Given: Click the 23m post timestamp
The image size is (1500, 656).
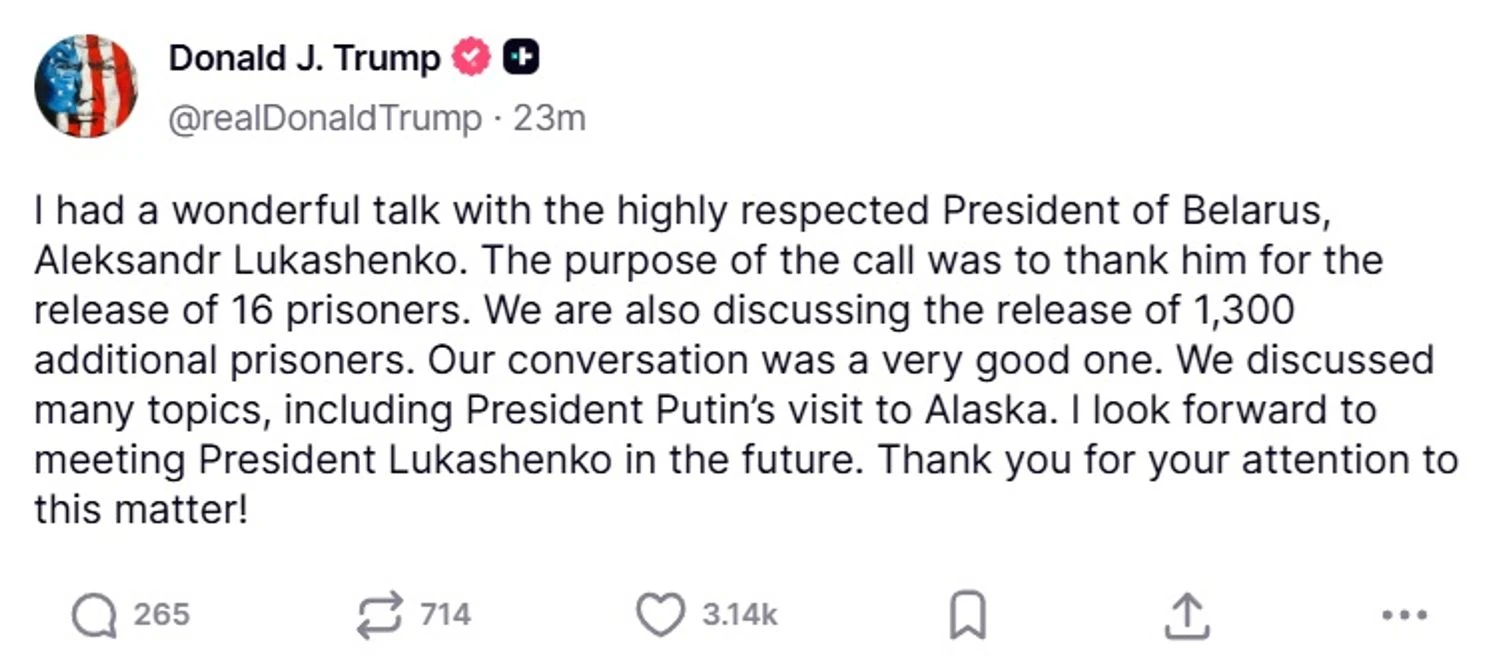Looking at the screenshot, I should click(x=549, y=119).
